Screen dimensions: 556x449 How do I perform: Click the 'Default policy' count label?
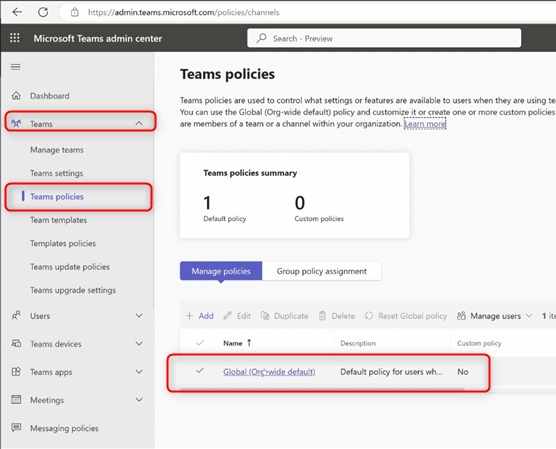(224, 218)
